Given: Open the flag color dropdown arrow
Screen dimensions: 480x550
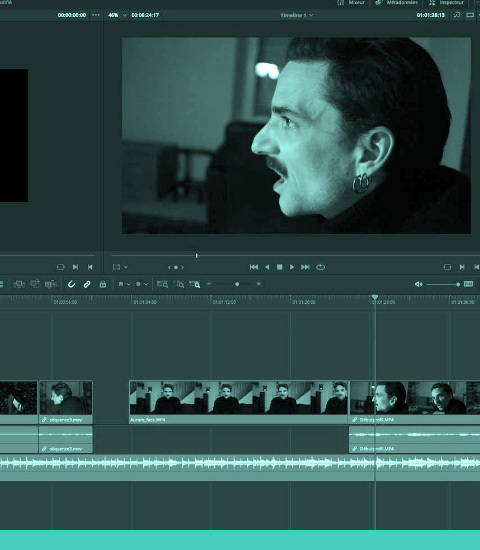Looking at the screenshot, I should point(128,284).
